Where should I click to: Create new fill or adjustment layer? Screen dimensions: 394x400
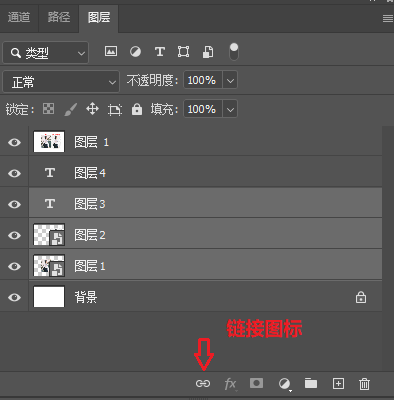[284, 384]
